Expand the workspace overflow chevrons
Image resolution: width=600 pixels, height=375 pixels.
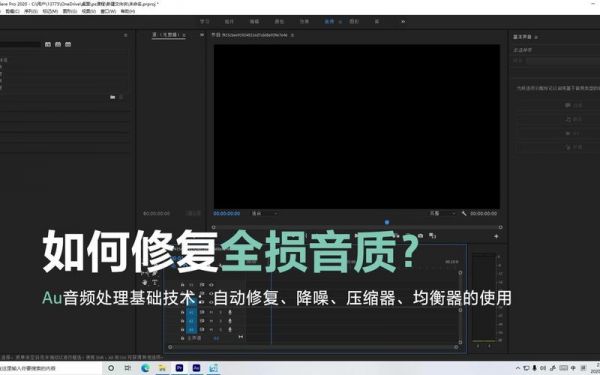click(x=403, y=22)
